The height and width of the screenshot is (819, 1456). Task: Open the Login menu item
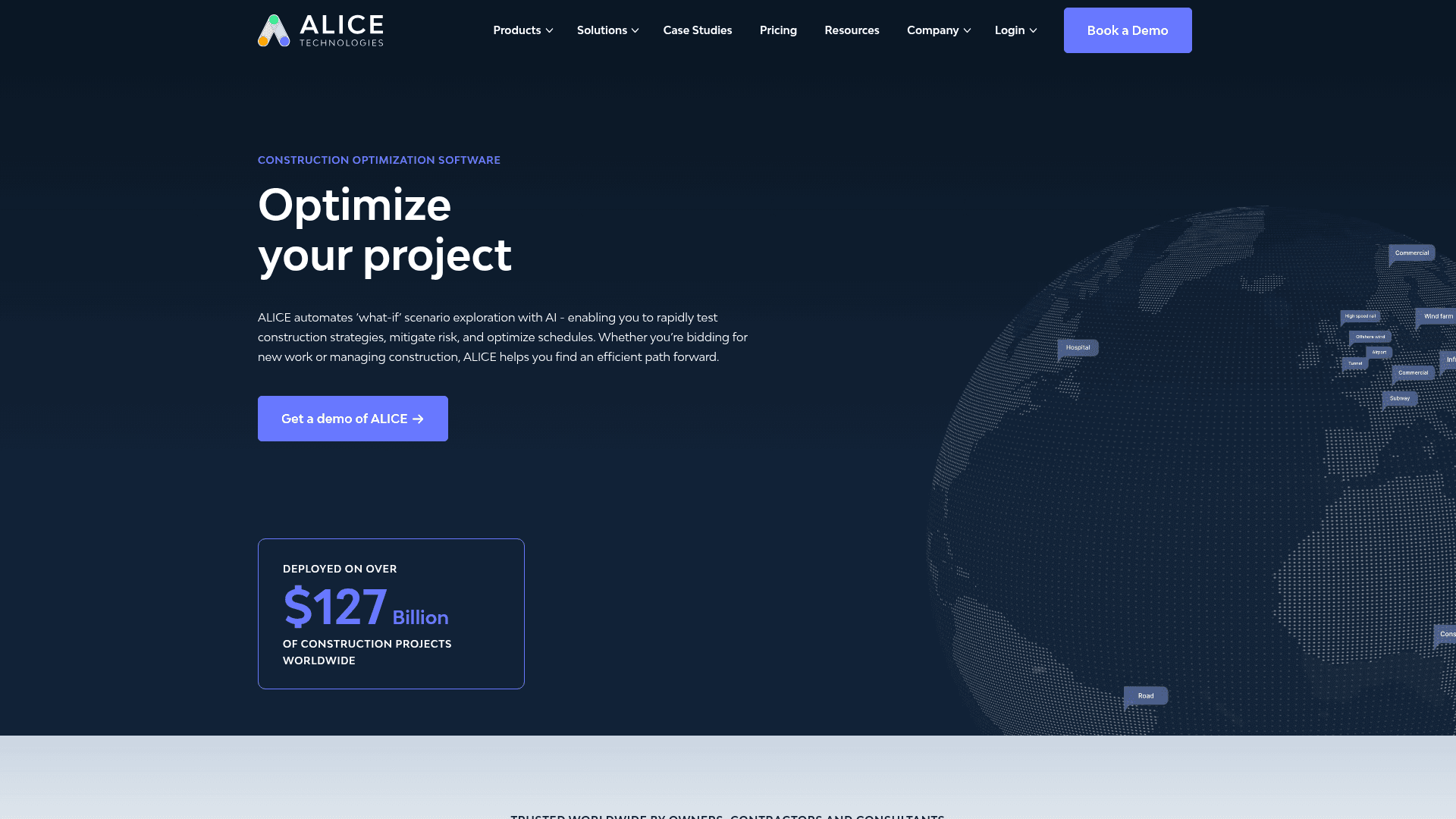[1009, 30]
